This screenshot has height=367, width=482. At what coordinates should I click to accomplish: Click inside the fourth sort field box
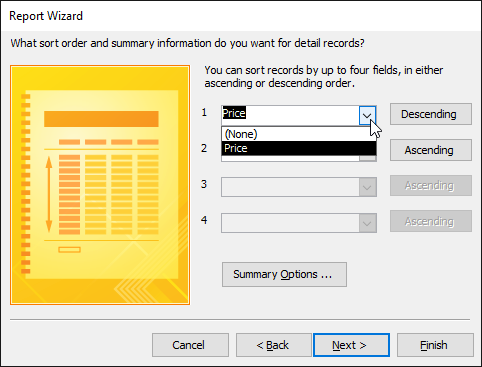click(x=290, y=223)
